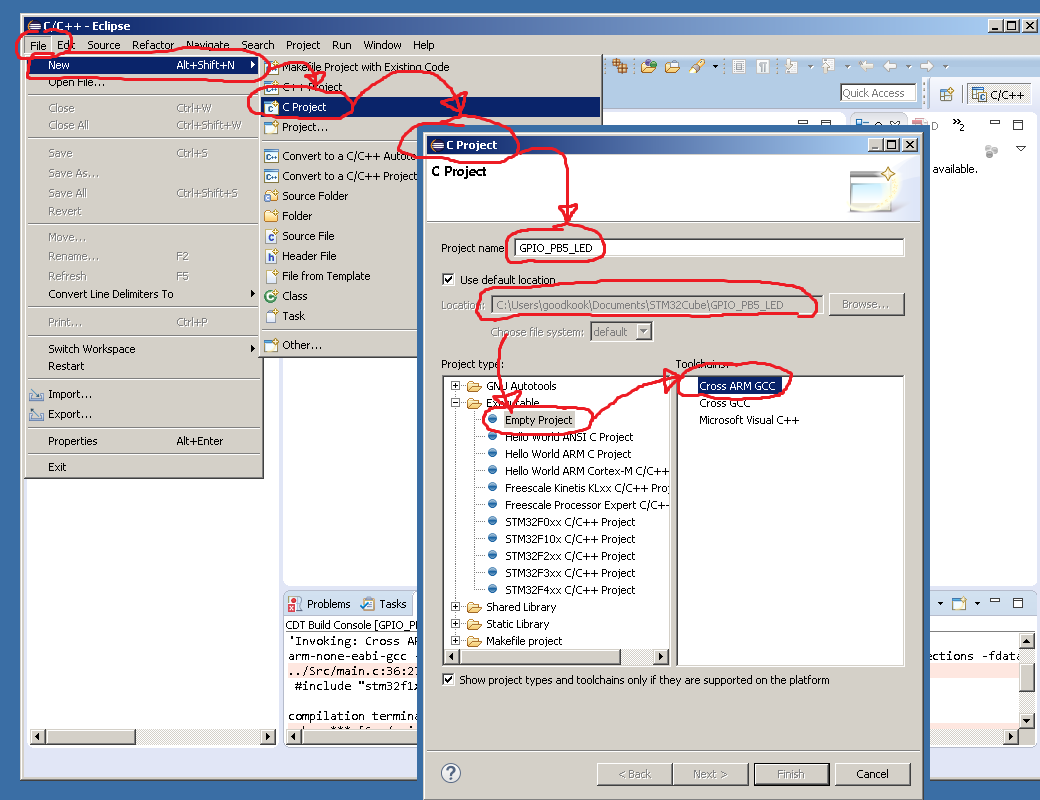Select the Cross GCC toolchain
This screenshot has height=800, width=1040.
click(724, 403)
